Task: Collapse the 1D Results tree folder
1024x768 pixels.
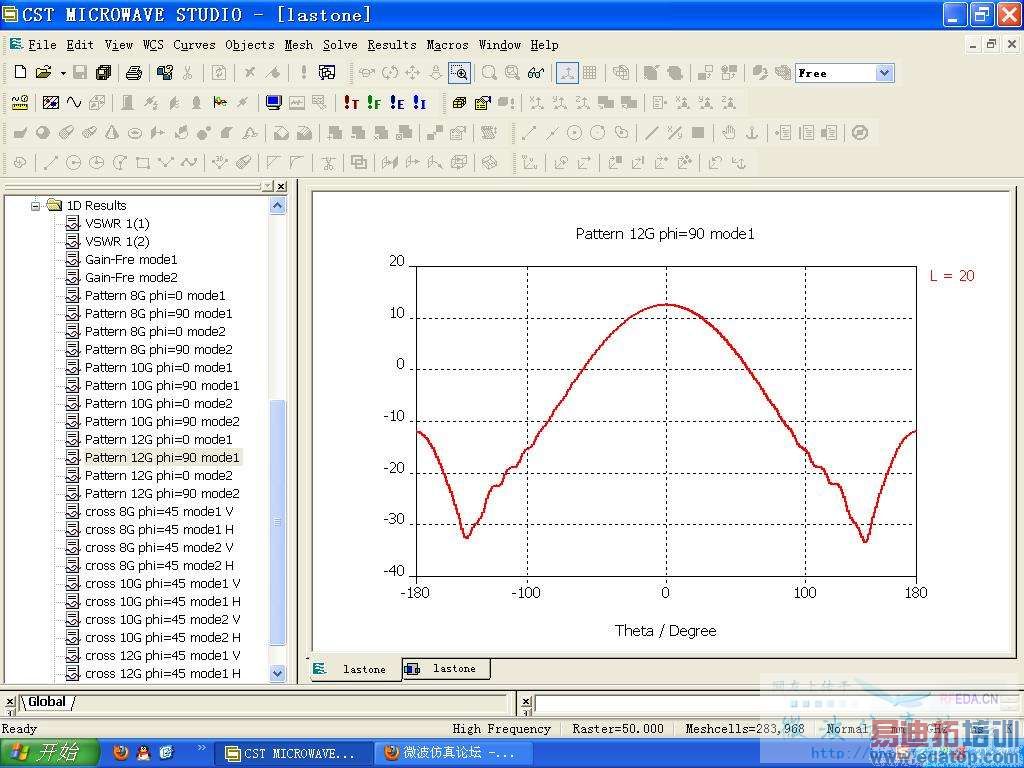Action: click(x=35, y=206)
